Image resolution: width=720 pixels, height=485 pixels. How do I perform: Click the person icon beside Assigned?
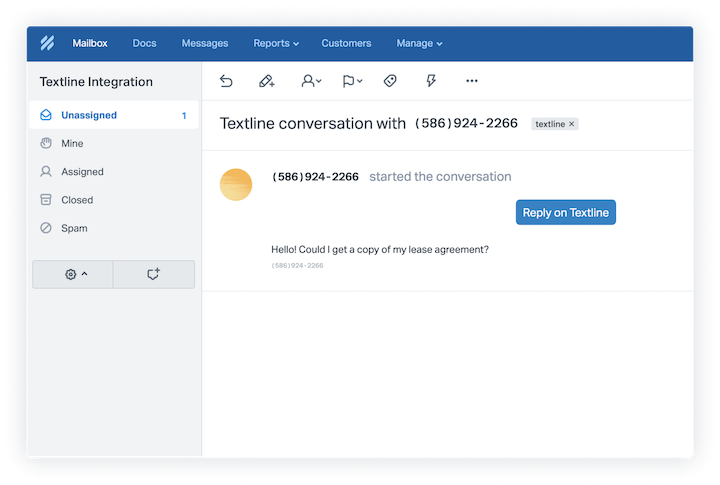pos(46,172)
